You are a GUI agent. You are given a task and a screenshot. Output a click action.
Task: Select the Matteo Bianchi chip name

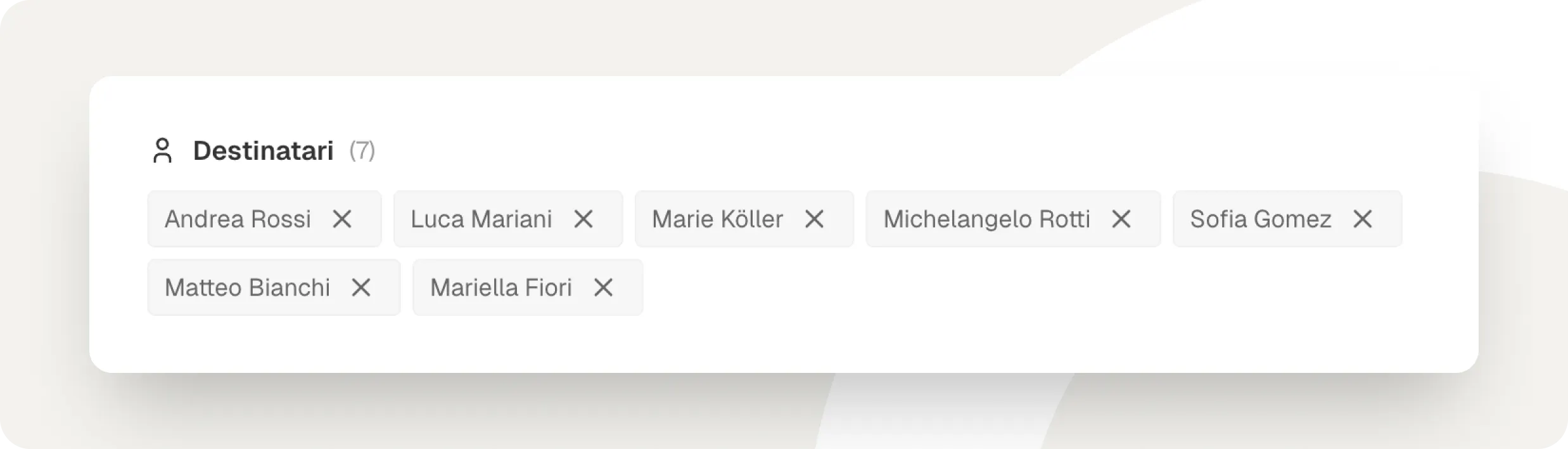pos(247,288)
